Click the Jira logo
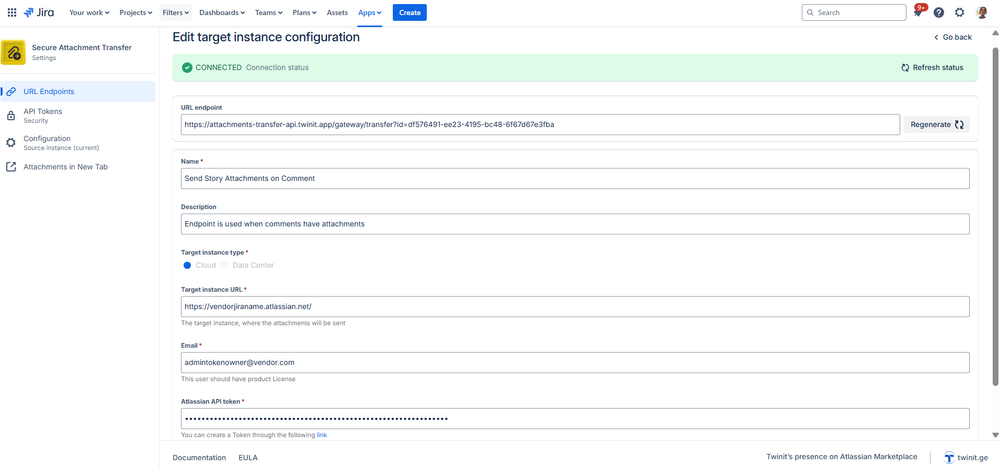The height and width of the screenshot is (469, 999). (x=39, y=12)
